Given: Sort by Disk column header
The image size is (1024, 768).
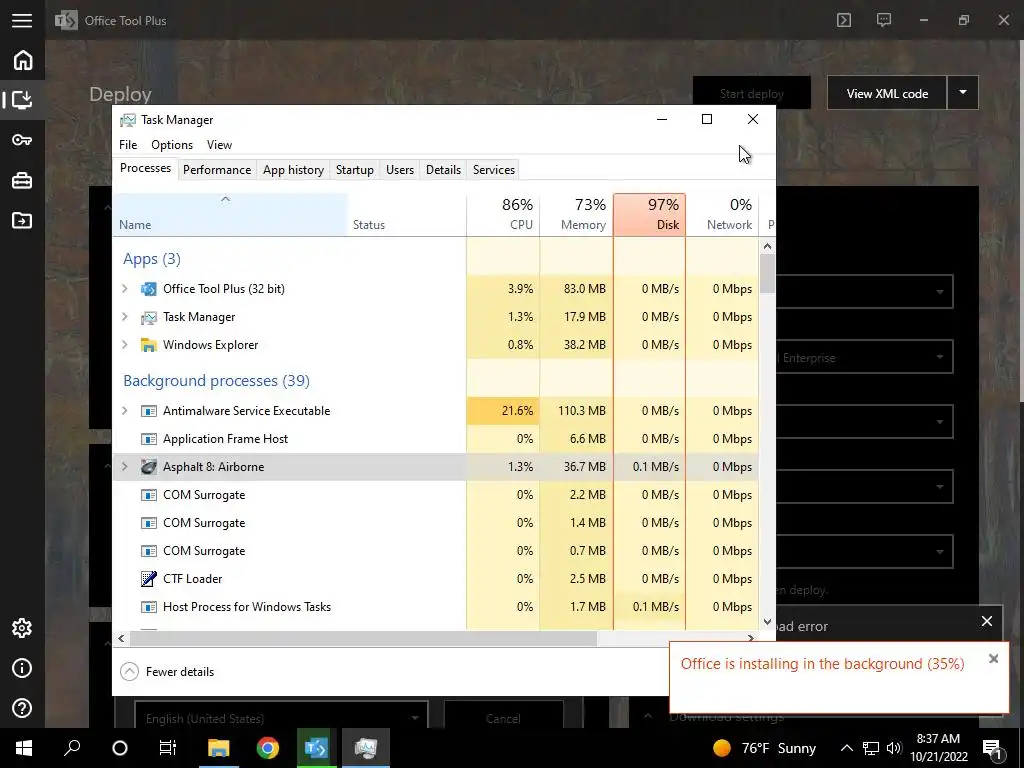Looking at the screenshot, I should coord(650,214).
